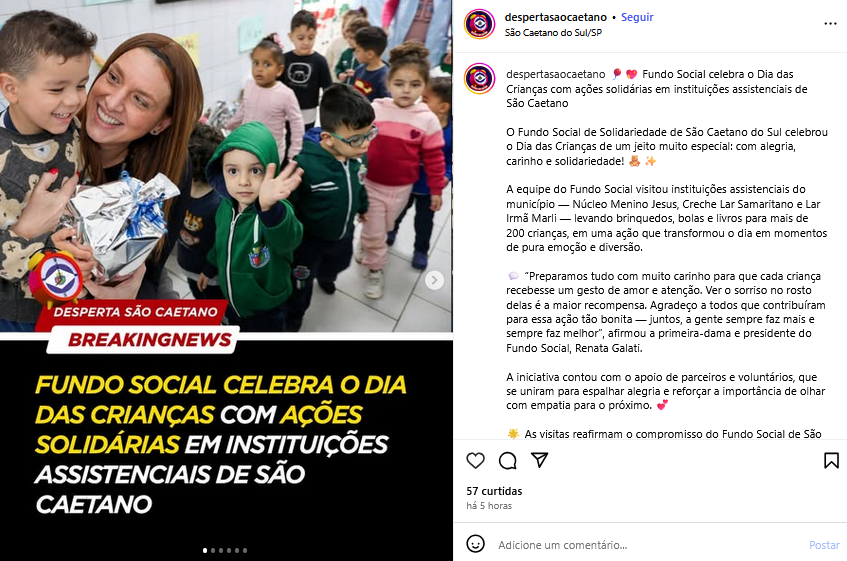The width and height of the screenshot is (847, 561).
Task: Jump to last carousel dot
Action: [245, 551]
